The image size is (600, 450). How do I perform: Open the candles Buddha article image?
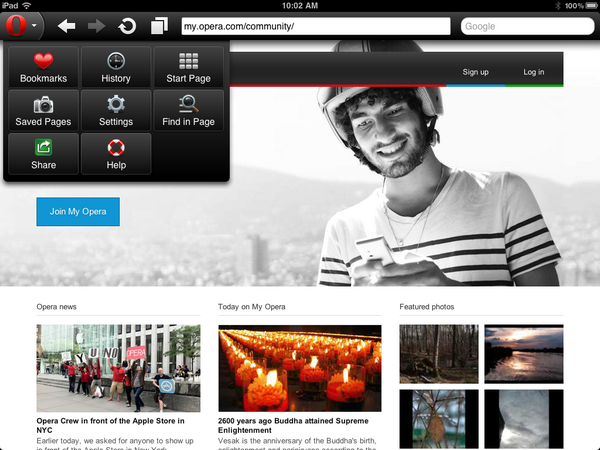tap(299, 368)
